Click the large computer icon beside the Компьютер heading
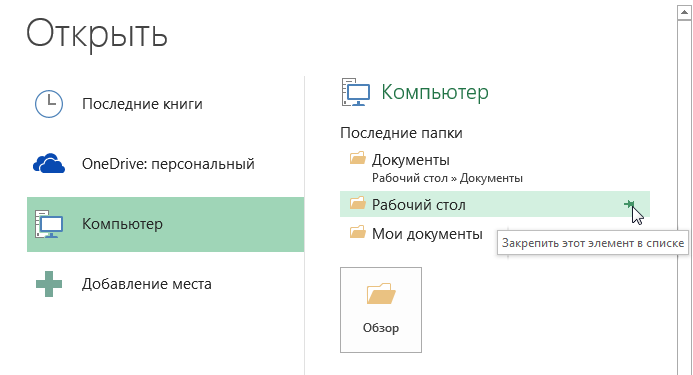This screenshot has height=375, width=693. 356,92
